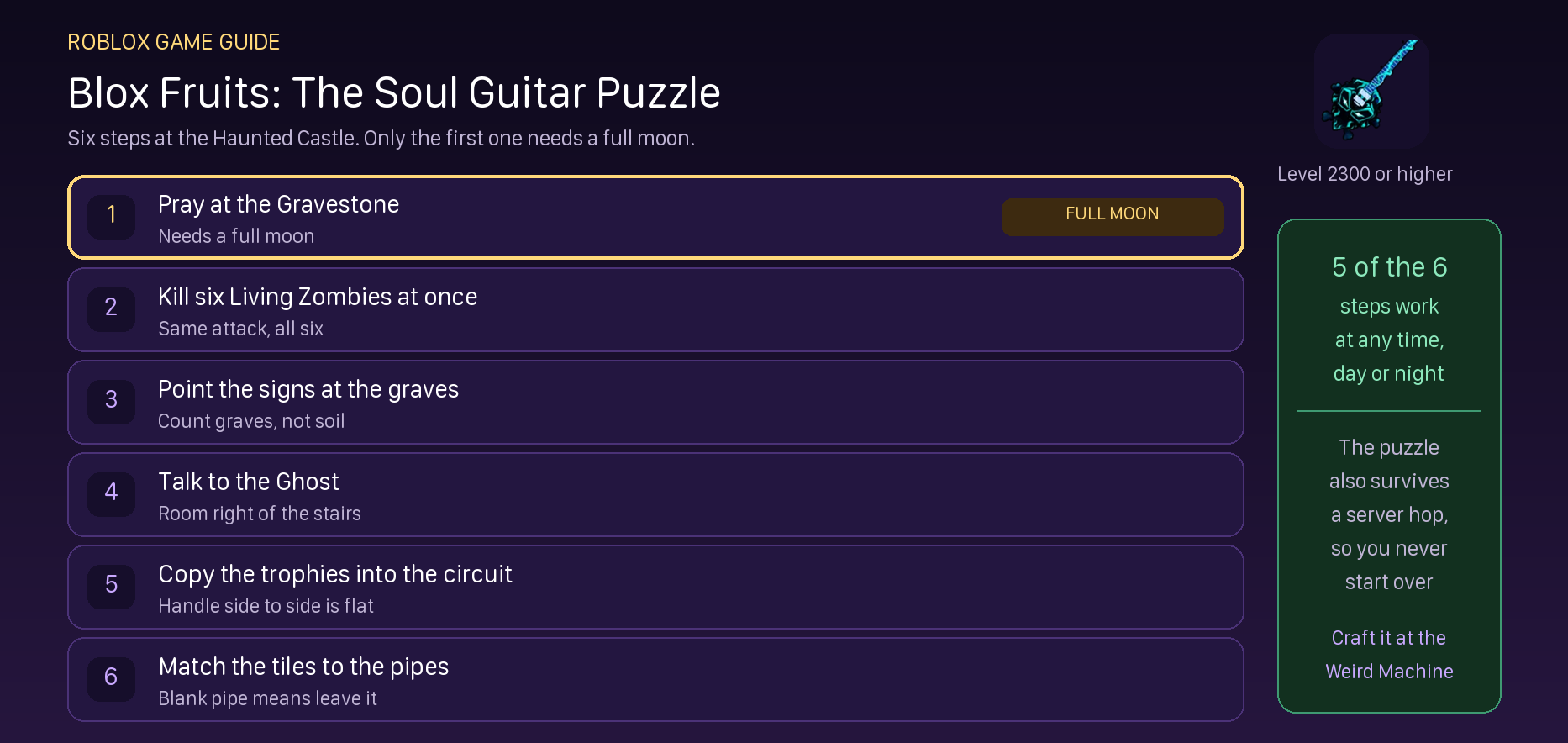Open the Point the signs at graves step
Viewport: 1568px width, 743px height.
pyautogui.click(x=655, y=403)
